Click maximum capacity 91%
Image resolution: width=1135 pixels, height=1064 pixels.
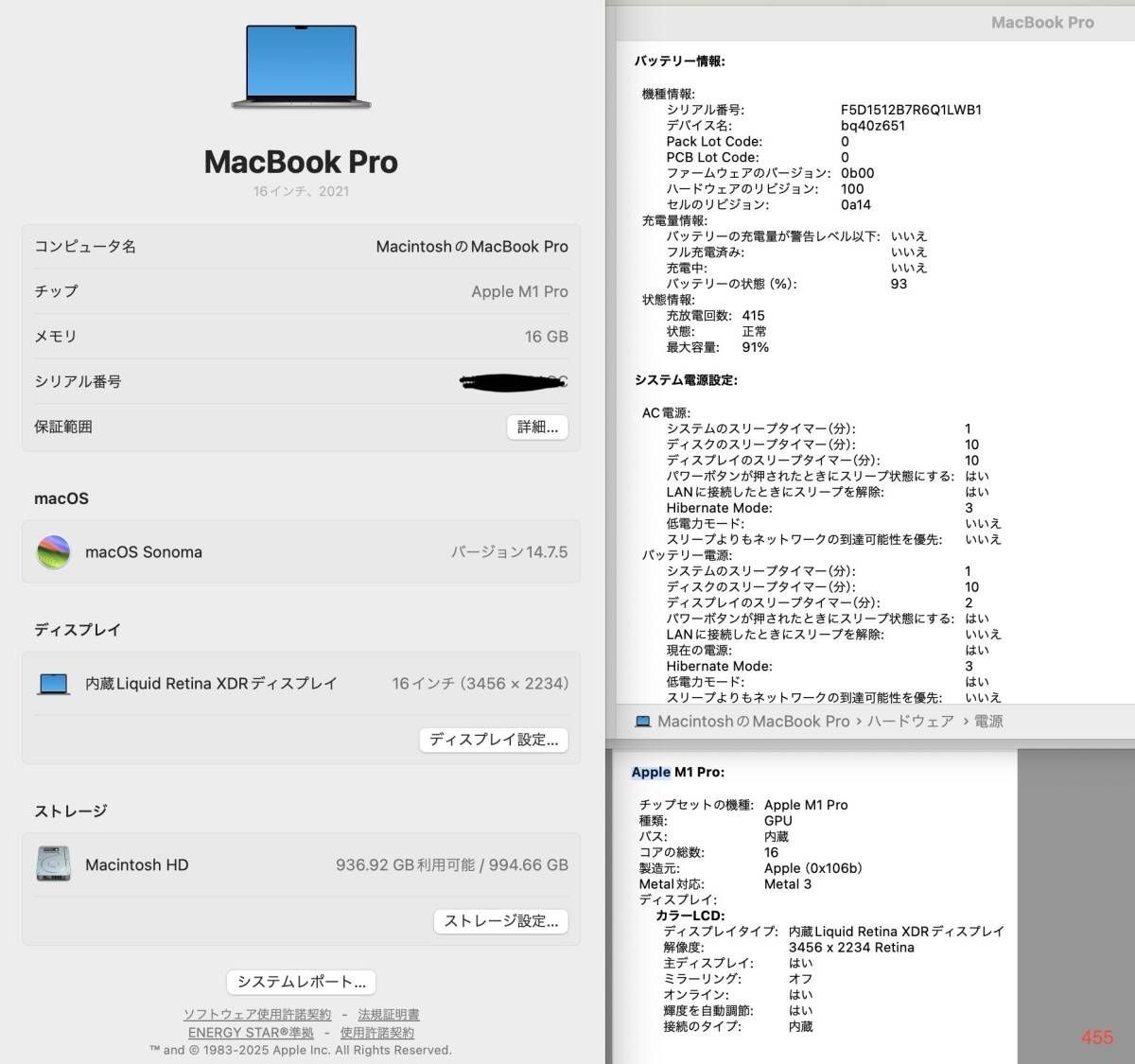point(756,348)
